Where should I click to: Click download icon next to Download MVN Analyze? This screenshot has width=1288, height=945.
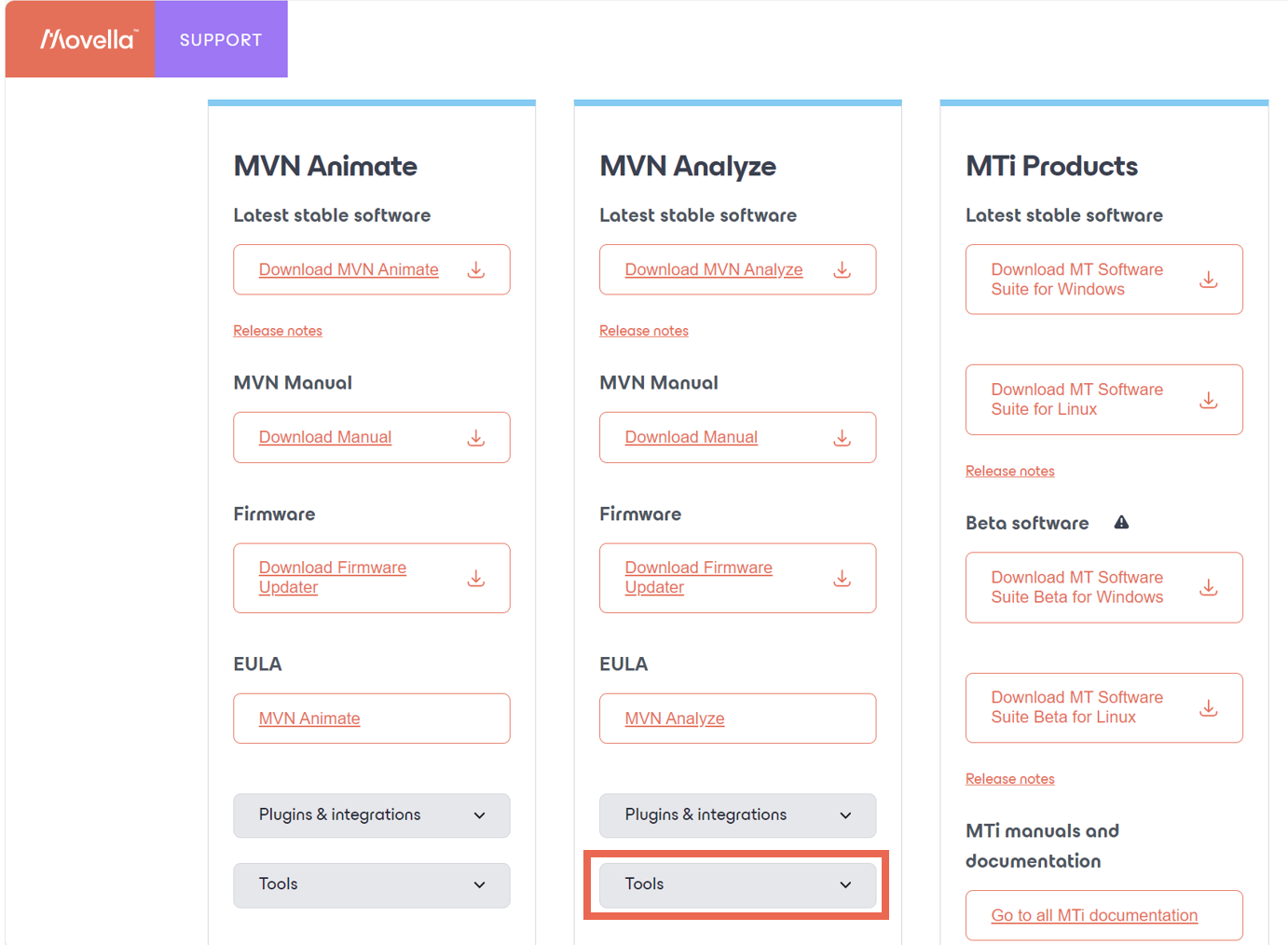(x=842, y=269)
